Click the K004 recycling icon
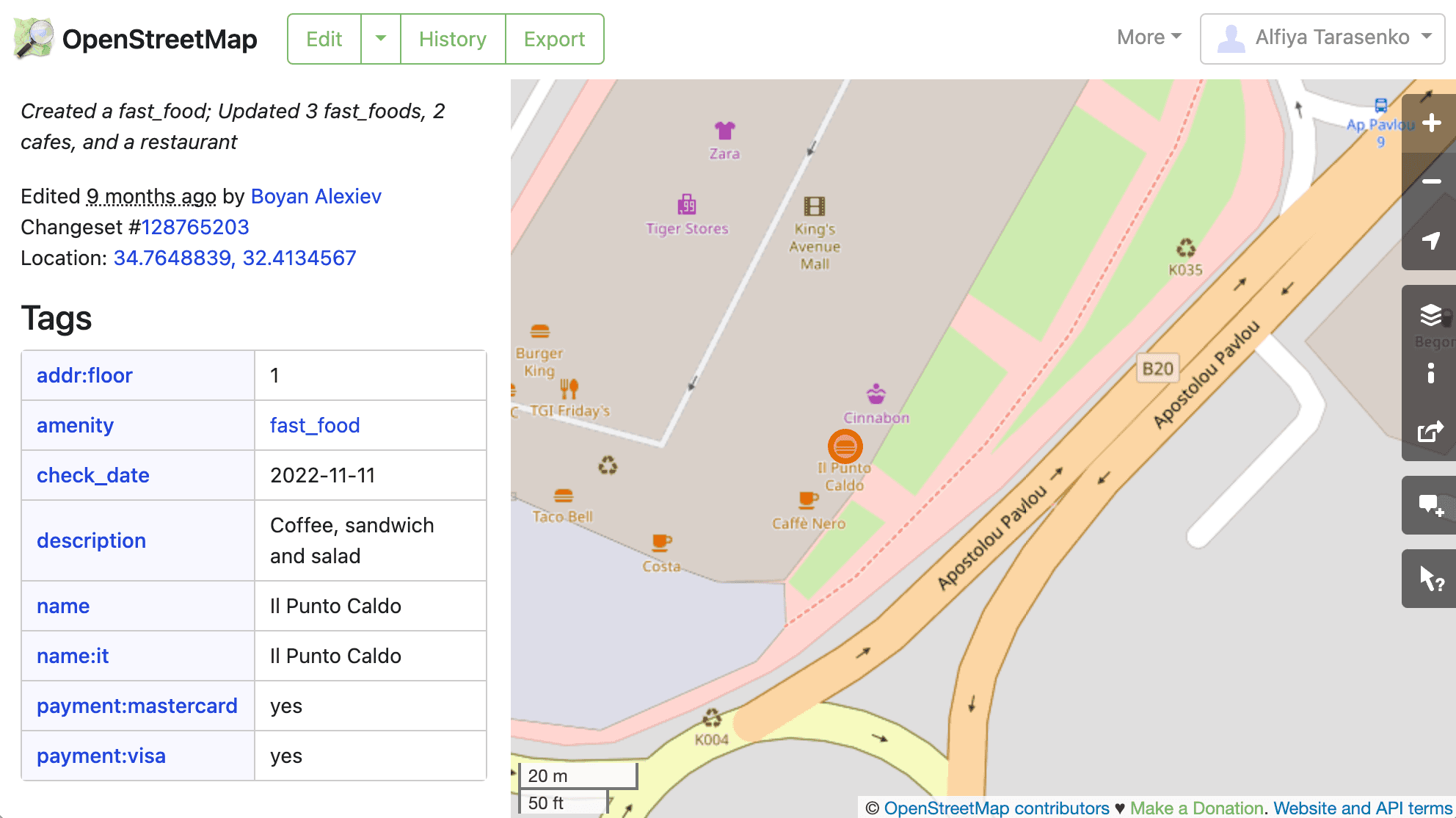Screen dimensions: 1456x818 [x=712, y=717]
